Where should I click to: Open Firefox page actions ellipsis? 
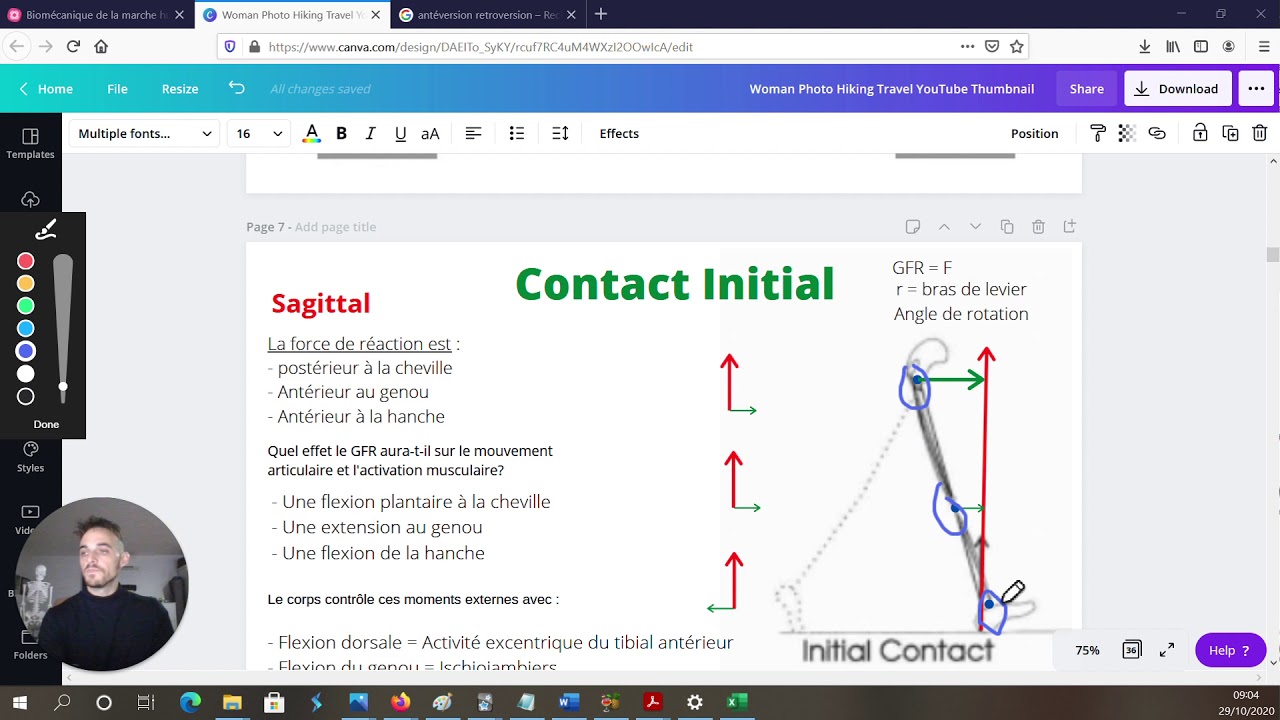click(x=967, y=46)
